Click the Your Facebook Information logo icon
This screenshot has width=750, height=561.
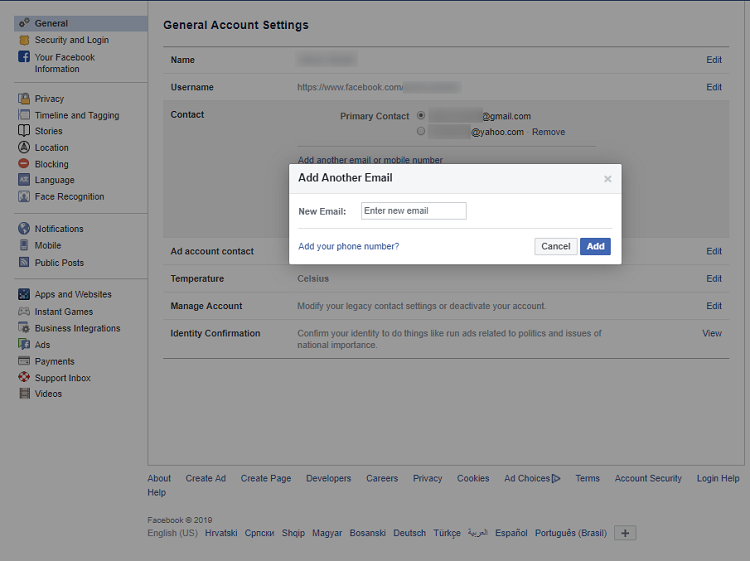pyautogui.click(x=24, y=56)
